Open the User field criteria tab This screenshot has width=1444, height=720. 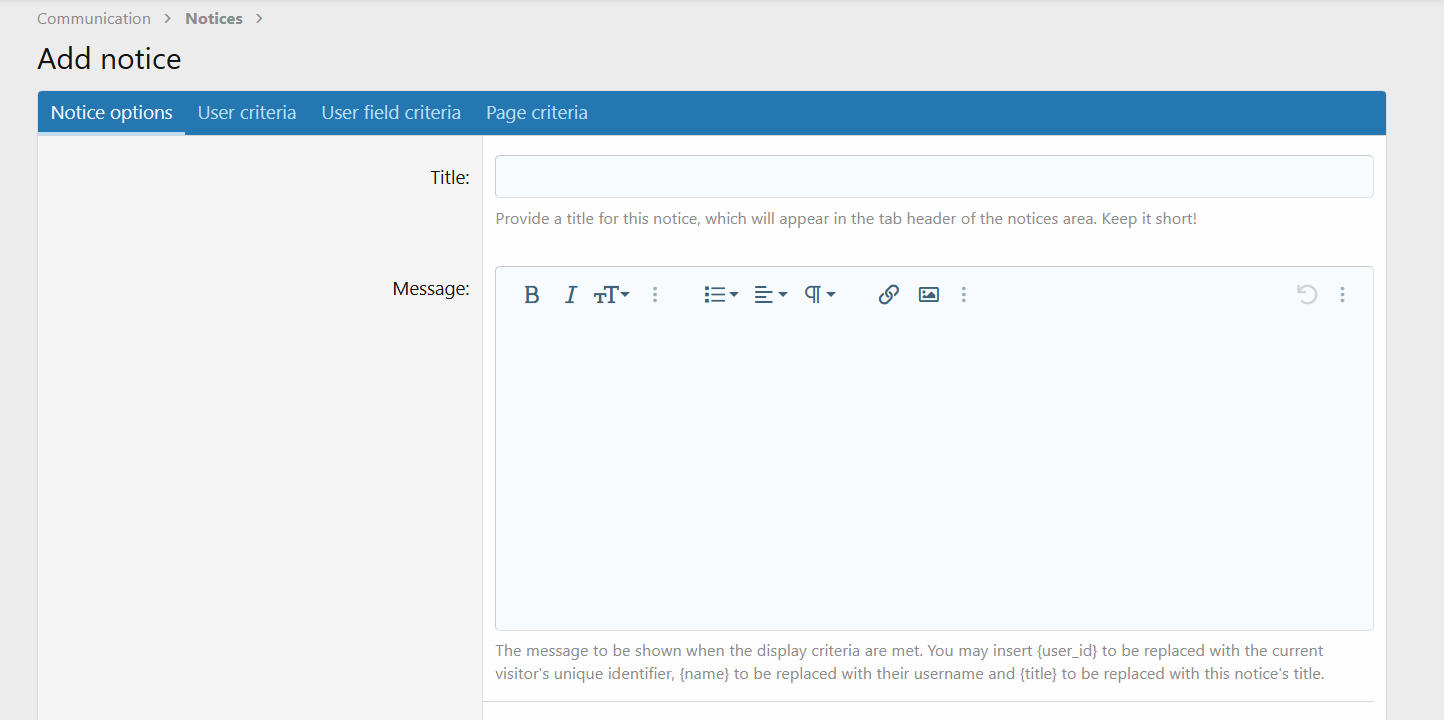(391, 112)
